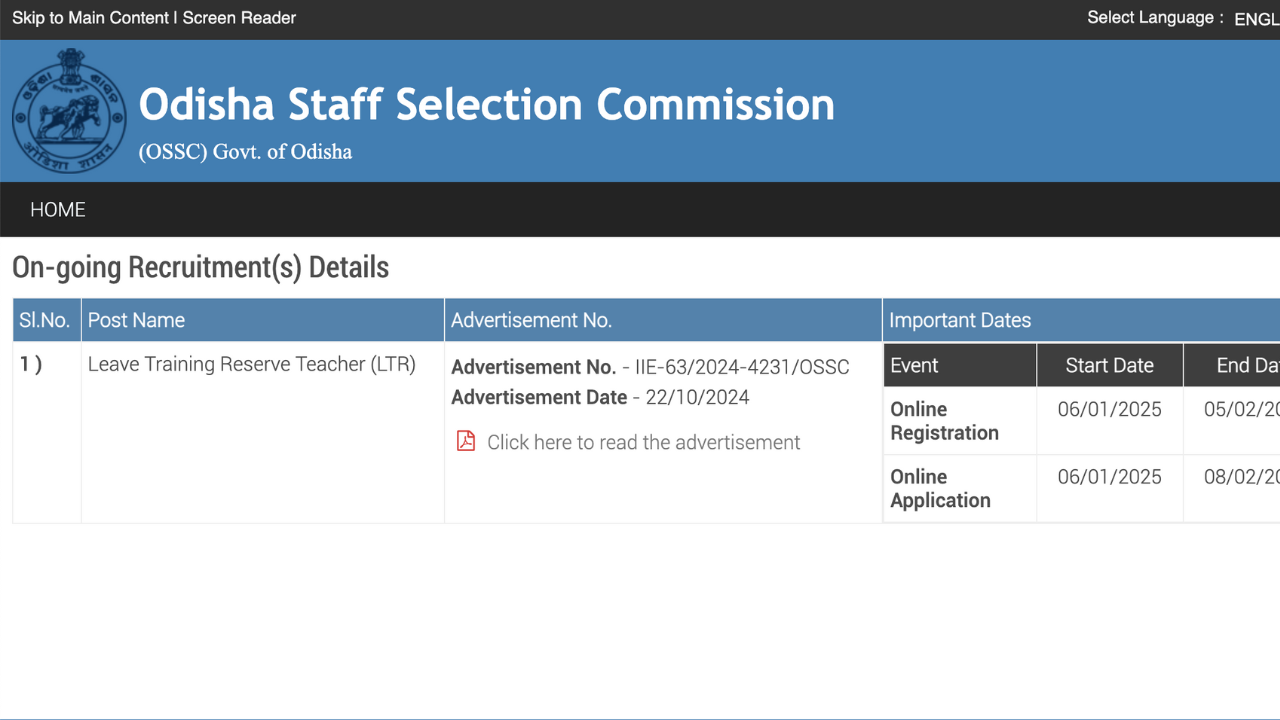Click the Post Name column header
The image size is (1280, 720).
136,319
